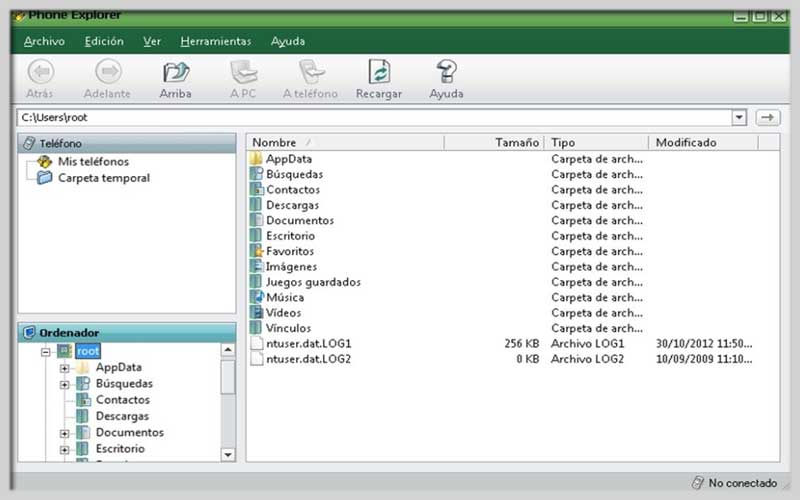Open the Ver menu

(x=152, y=41)
